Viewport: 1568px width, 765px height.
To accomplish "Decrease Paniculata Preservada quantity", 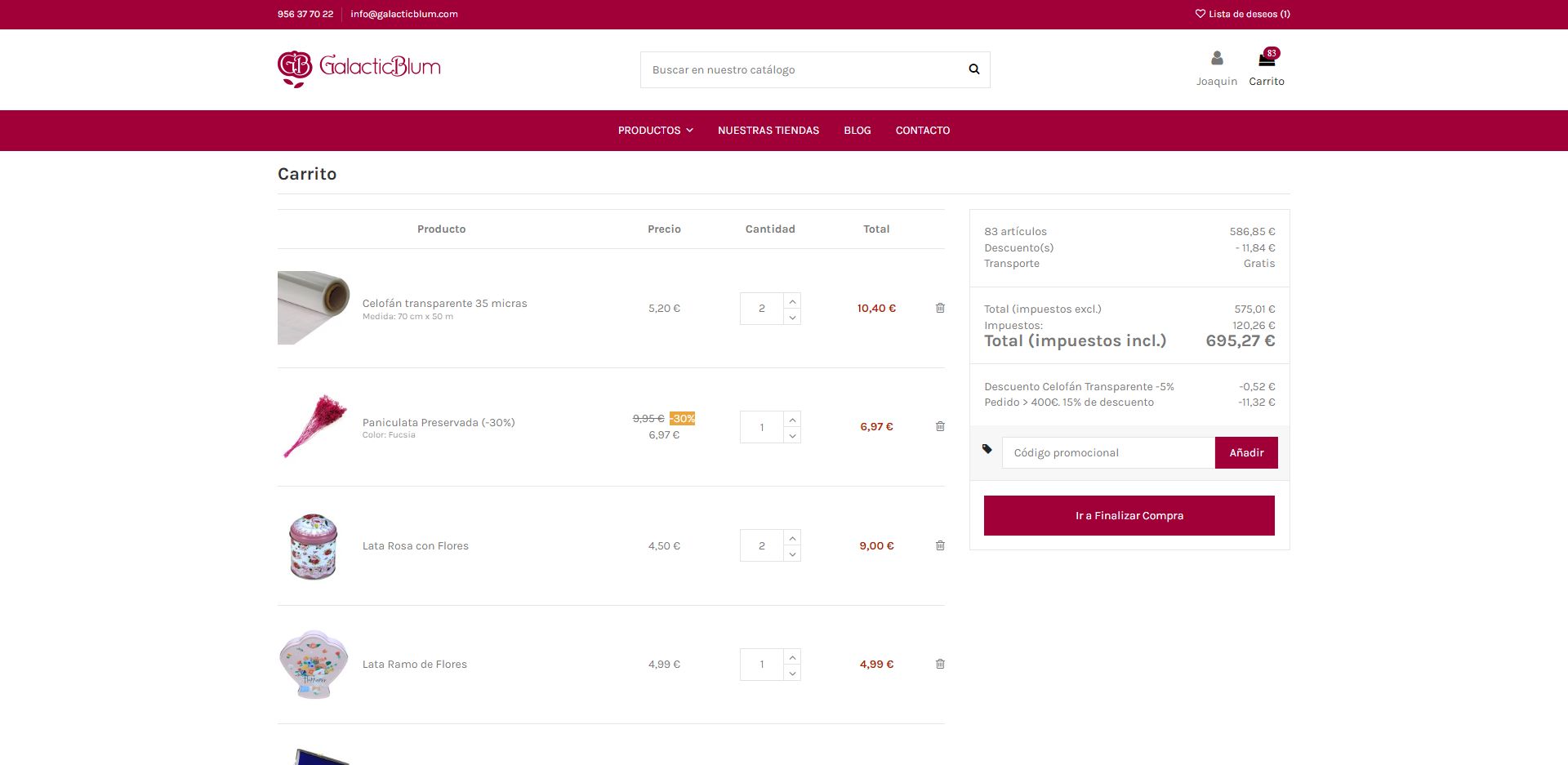I will [x=792, y=435].
